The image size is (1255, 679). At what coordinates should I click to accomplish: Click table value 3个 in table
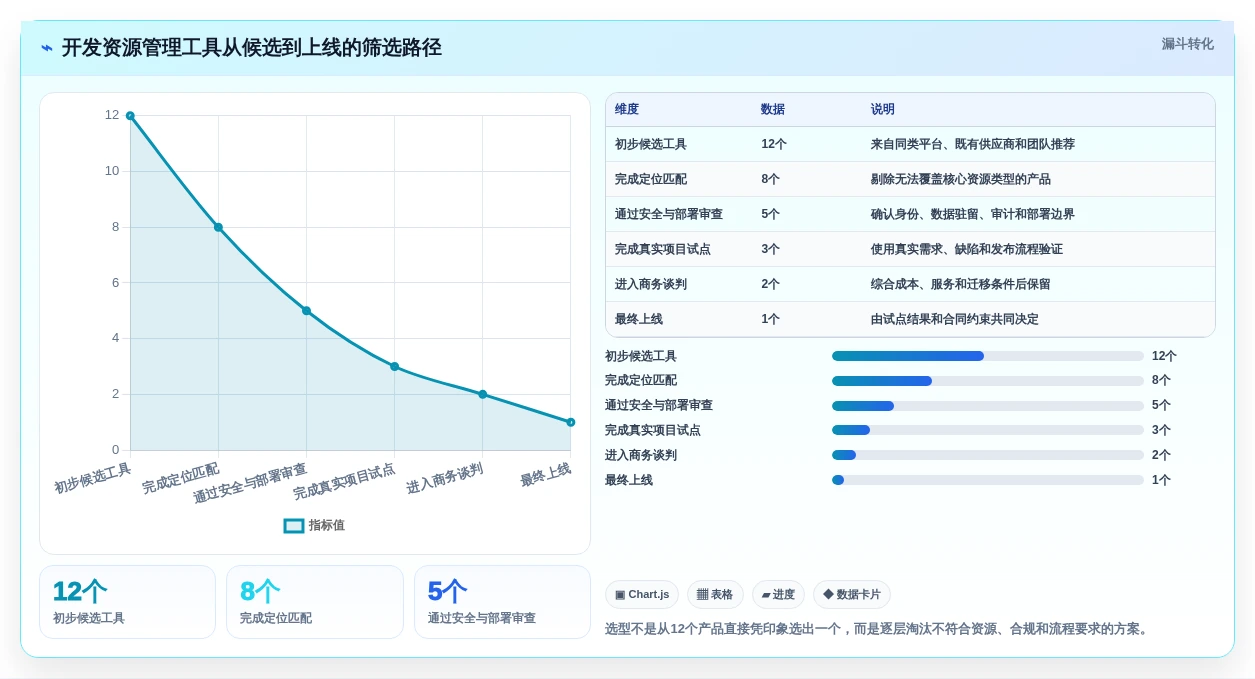(771, 249)
